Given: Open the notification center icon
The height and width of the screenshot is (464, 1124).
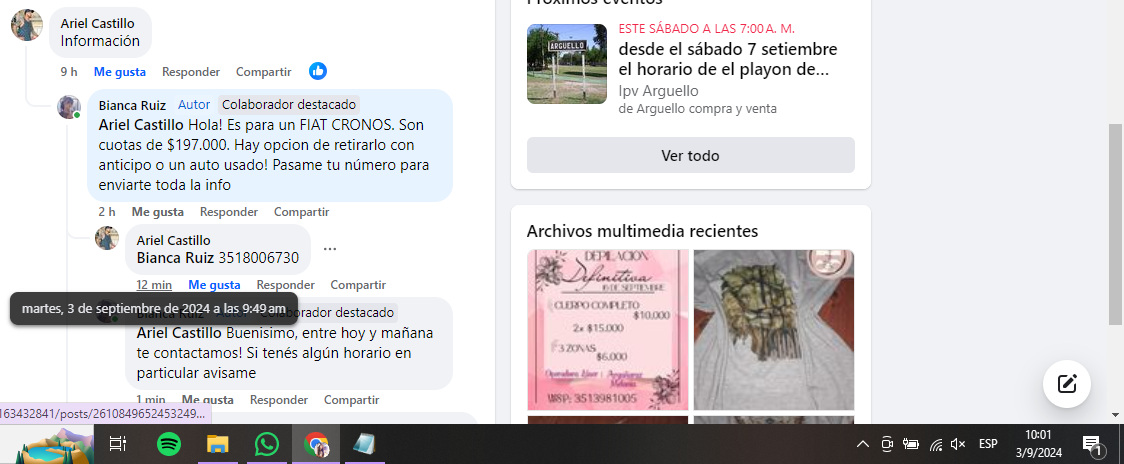Looking at the screenshot, I should [x=1092, y=444].
